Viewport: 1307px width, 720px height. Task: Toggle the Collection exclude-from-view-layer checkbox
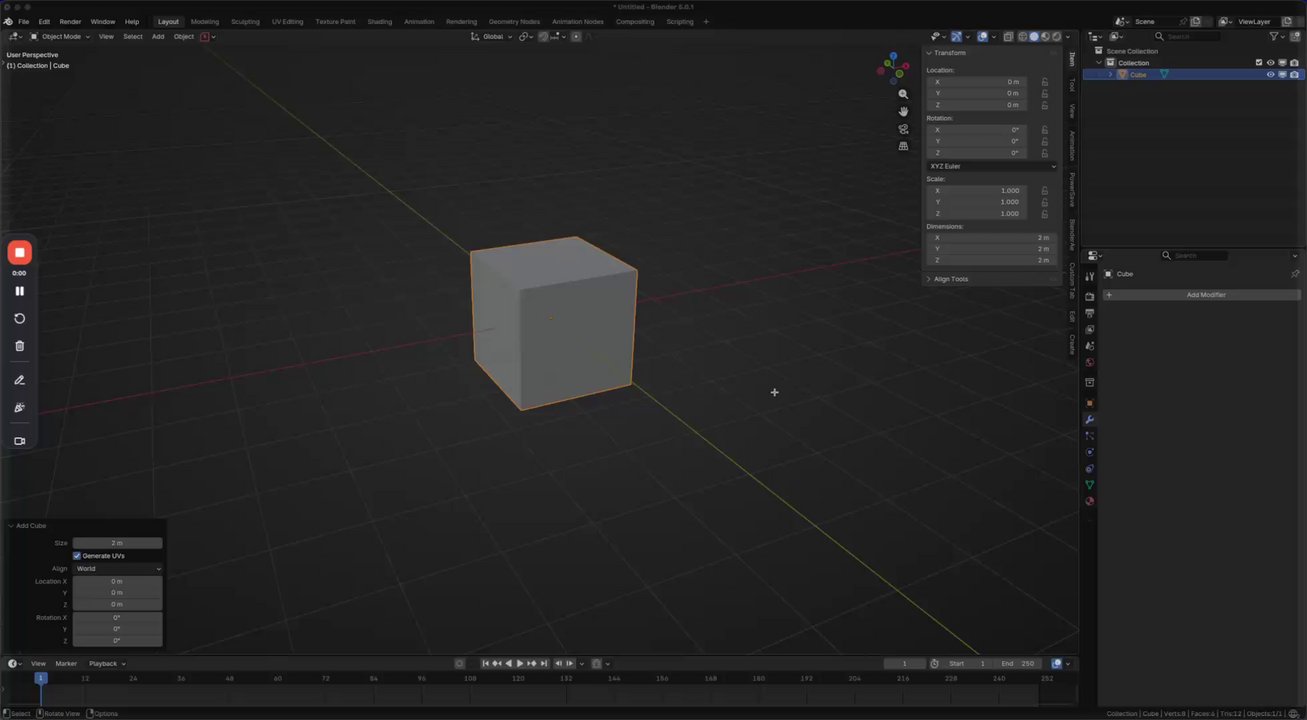pyautogui.click(x=1259, y=63)
